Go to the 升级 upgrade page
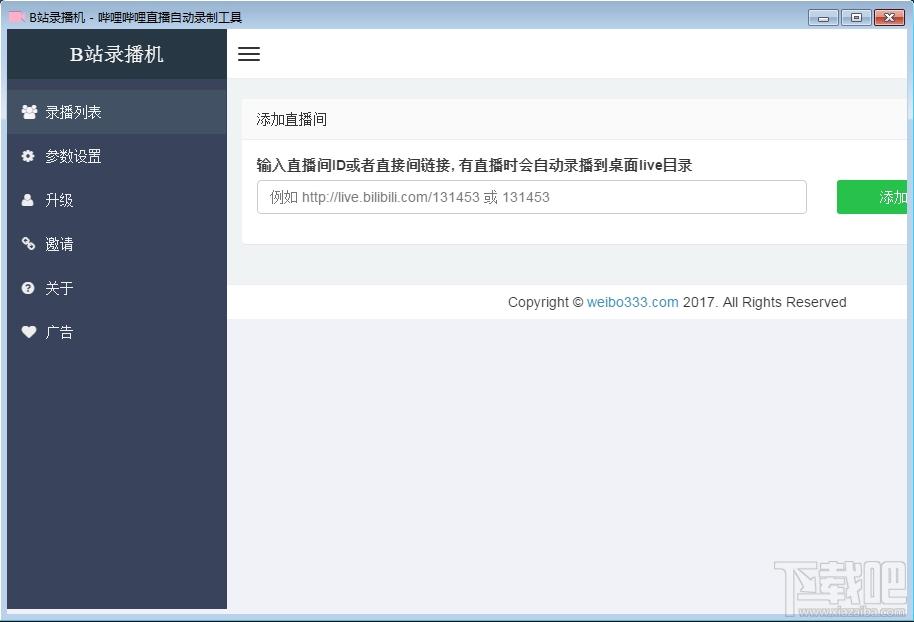 (117, 200)
